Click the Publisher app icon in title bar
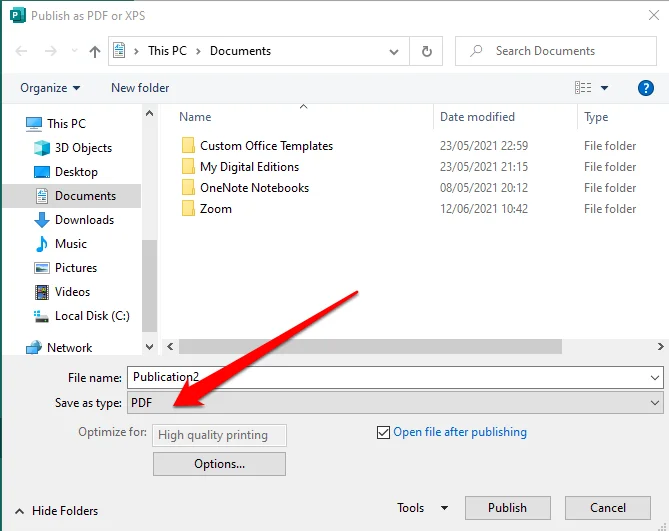 17,16
